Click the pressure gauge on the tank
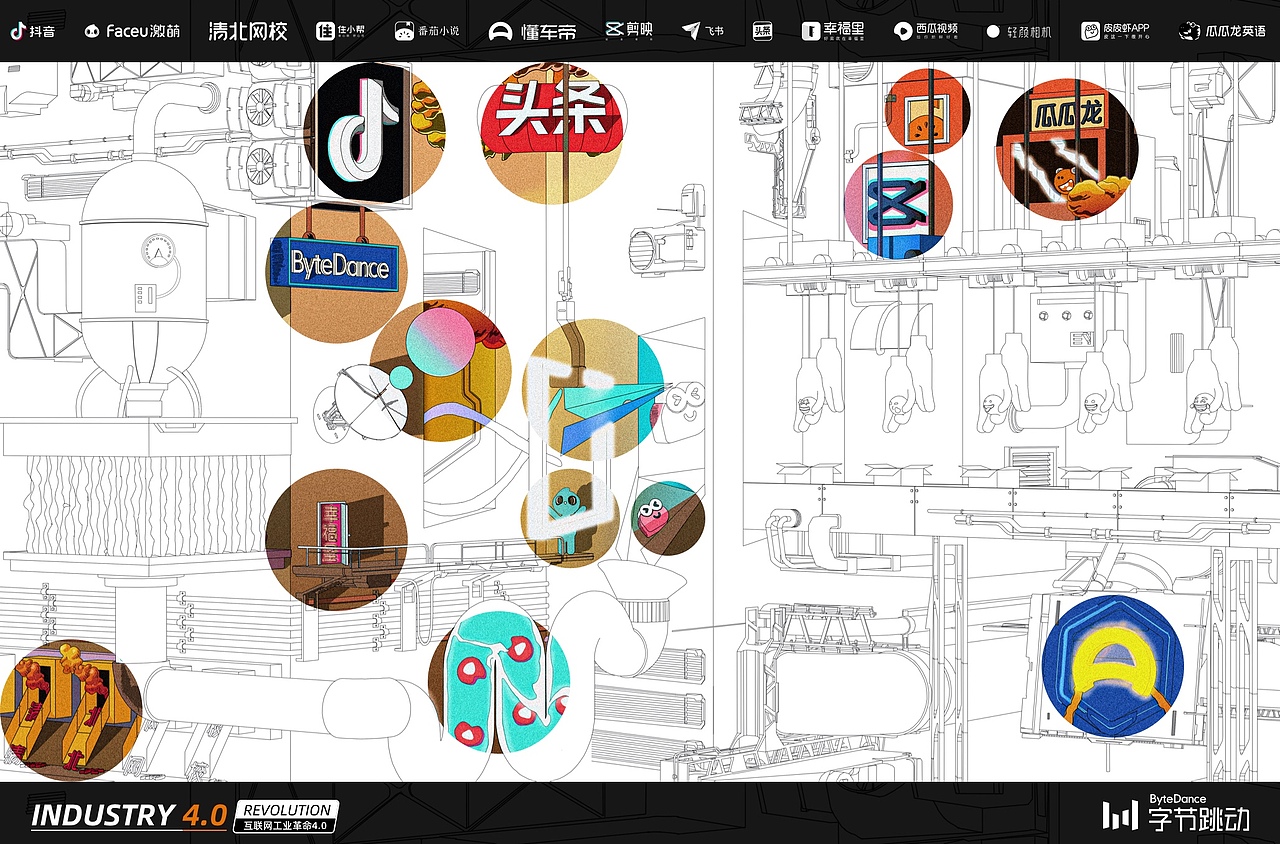 [157, 249]
